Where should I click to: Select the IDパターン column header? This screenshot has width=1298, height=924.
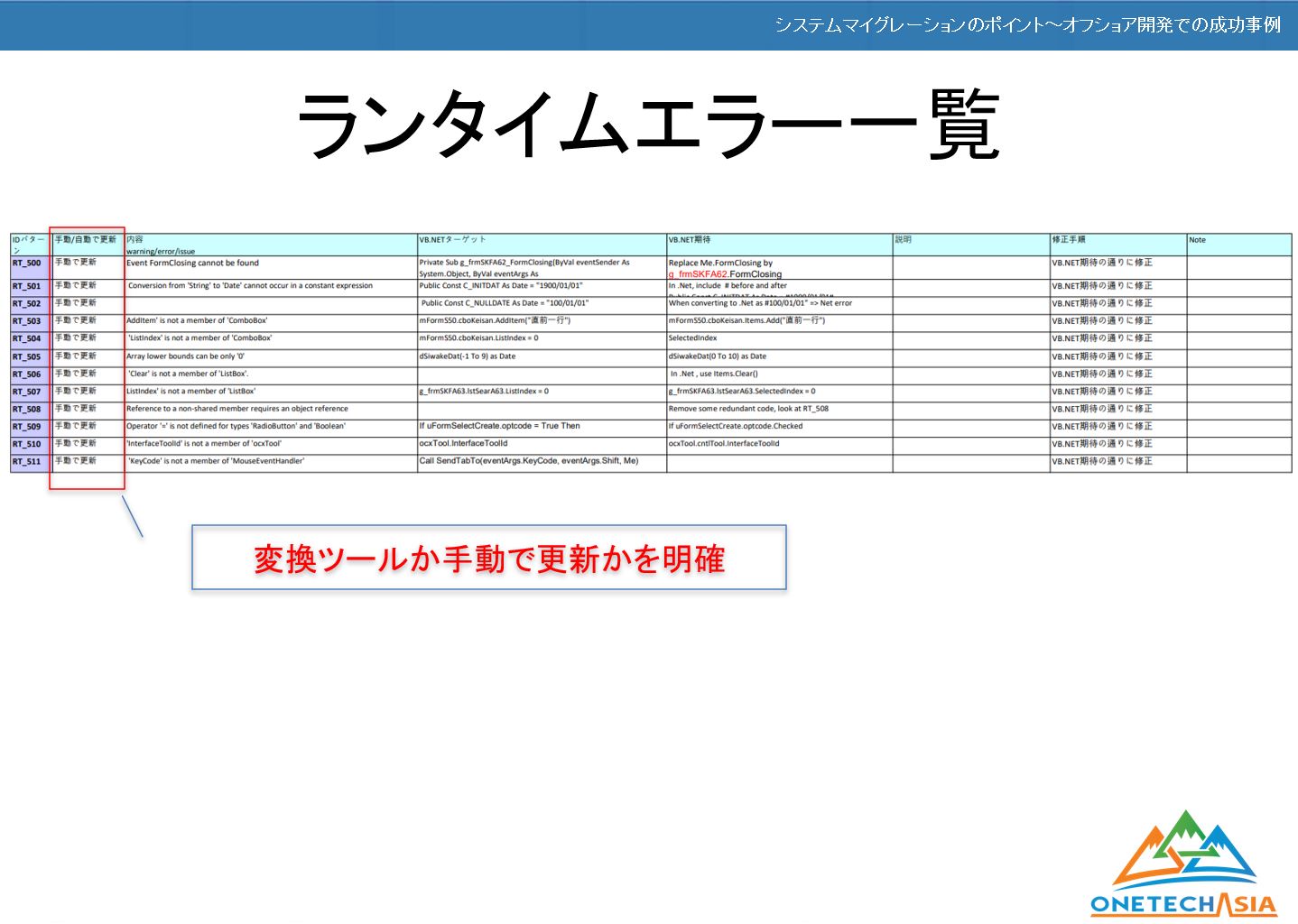(x=31, y=245)
